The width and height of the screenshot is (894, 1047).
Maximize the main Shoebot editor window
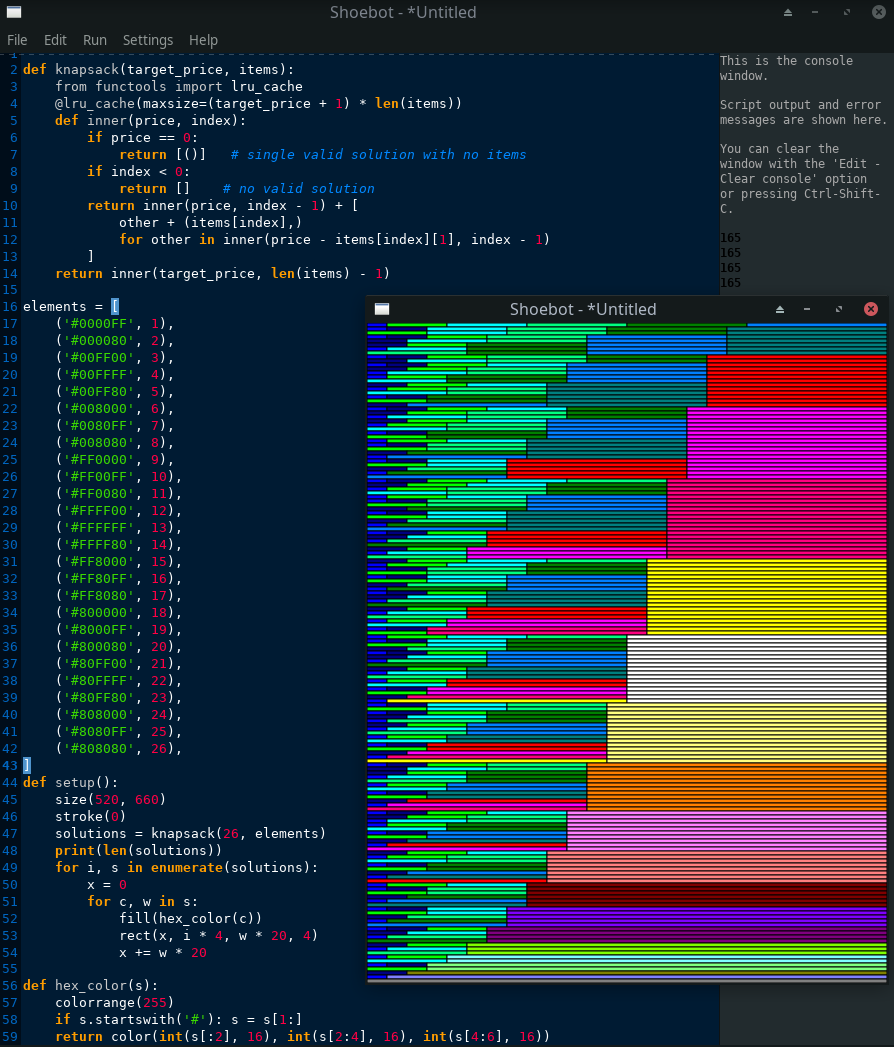click(x=847, y=13)
